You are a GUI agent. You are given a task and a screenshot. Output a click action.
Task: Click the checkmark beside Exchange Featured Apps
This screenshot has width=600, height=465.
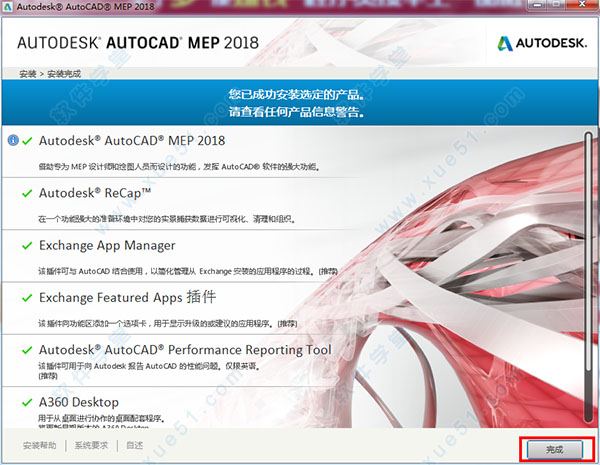click(x=27, y=298)
